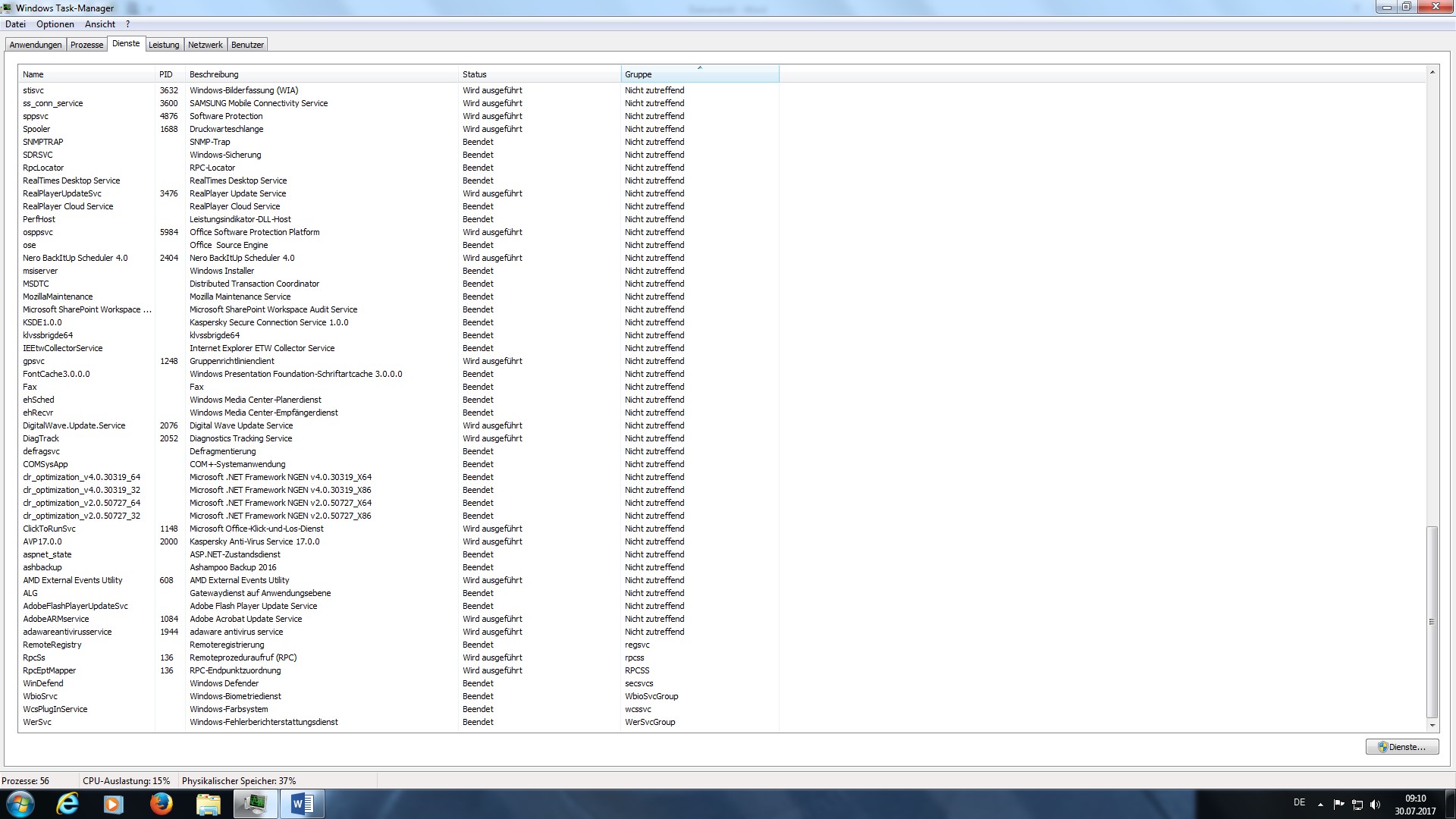Switch to the Benutzer tab
This screenshot has width=1456, height=819.
coord(247,45)
